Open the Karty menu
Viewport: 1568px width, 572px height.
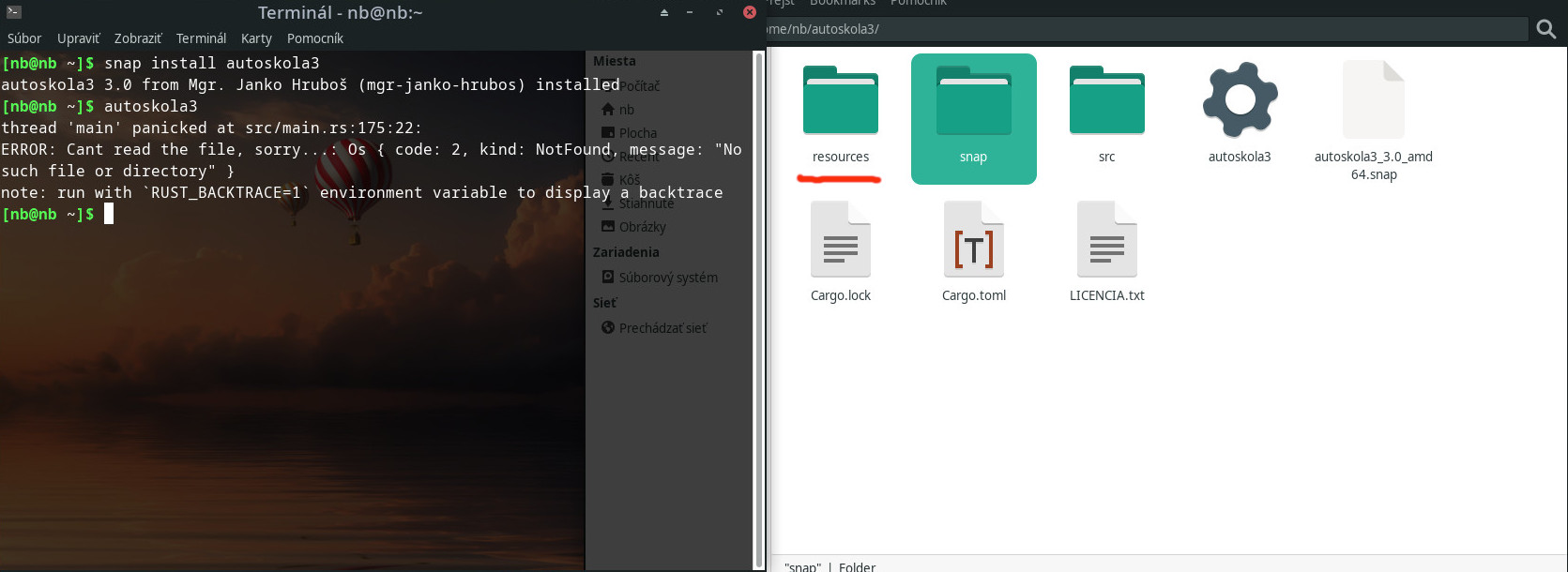pos(256,38)
